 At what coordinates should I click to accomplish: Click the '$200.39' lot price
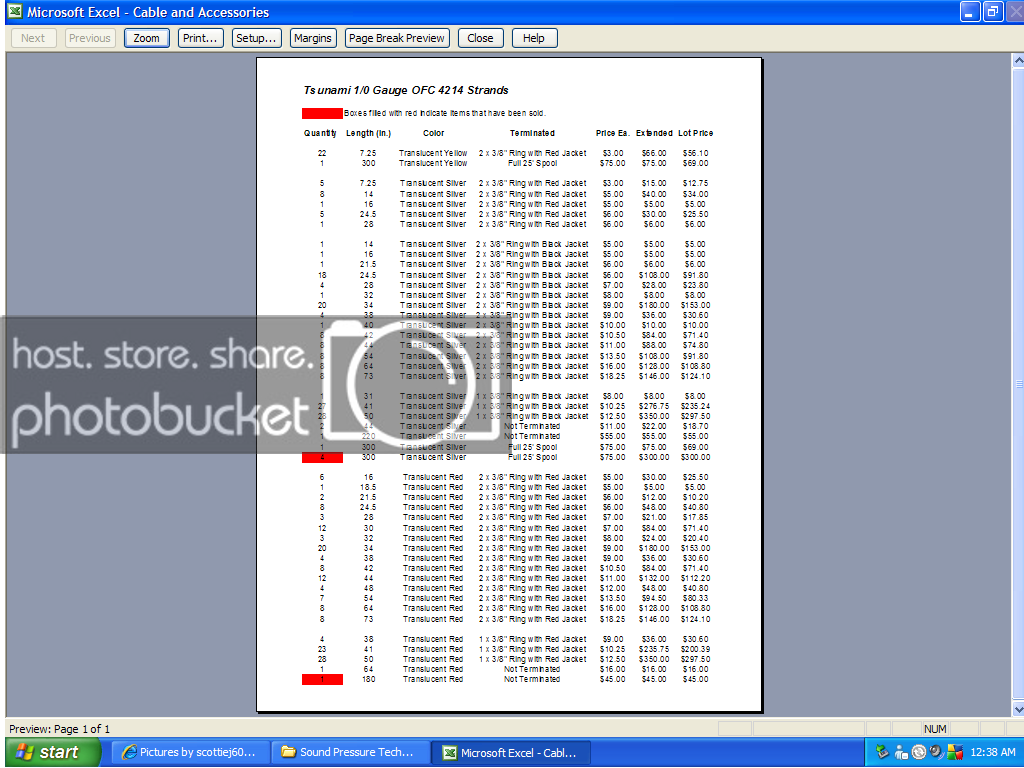[x=696, y=650]
